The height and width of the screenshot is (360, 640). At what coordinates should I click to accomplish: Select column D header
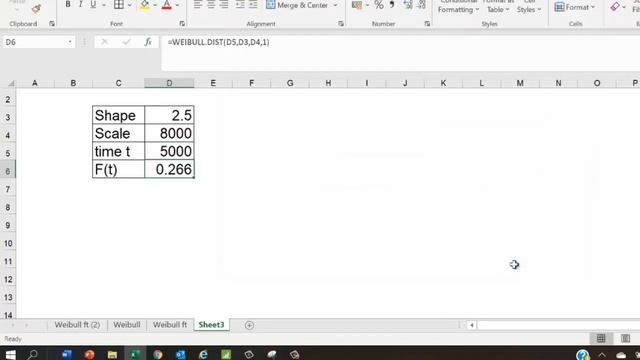click(x=169, y=83)
